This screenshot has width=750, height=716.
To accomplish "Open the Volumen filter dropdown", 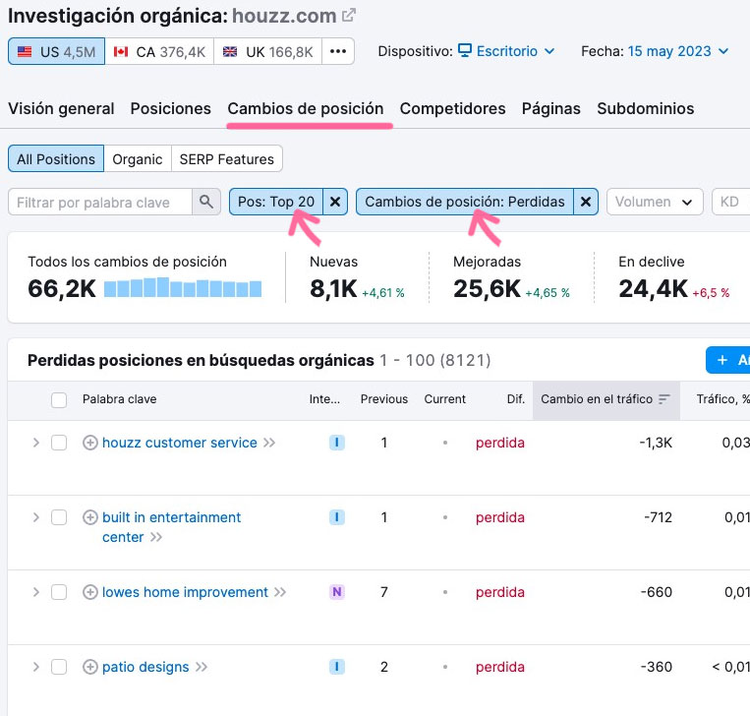I will pyautogui.click(x=655, y=202).
